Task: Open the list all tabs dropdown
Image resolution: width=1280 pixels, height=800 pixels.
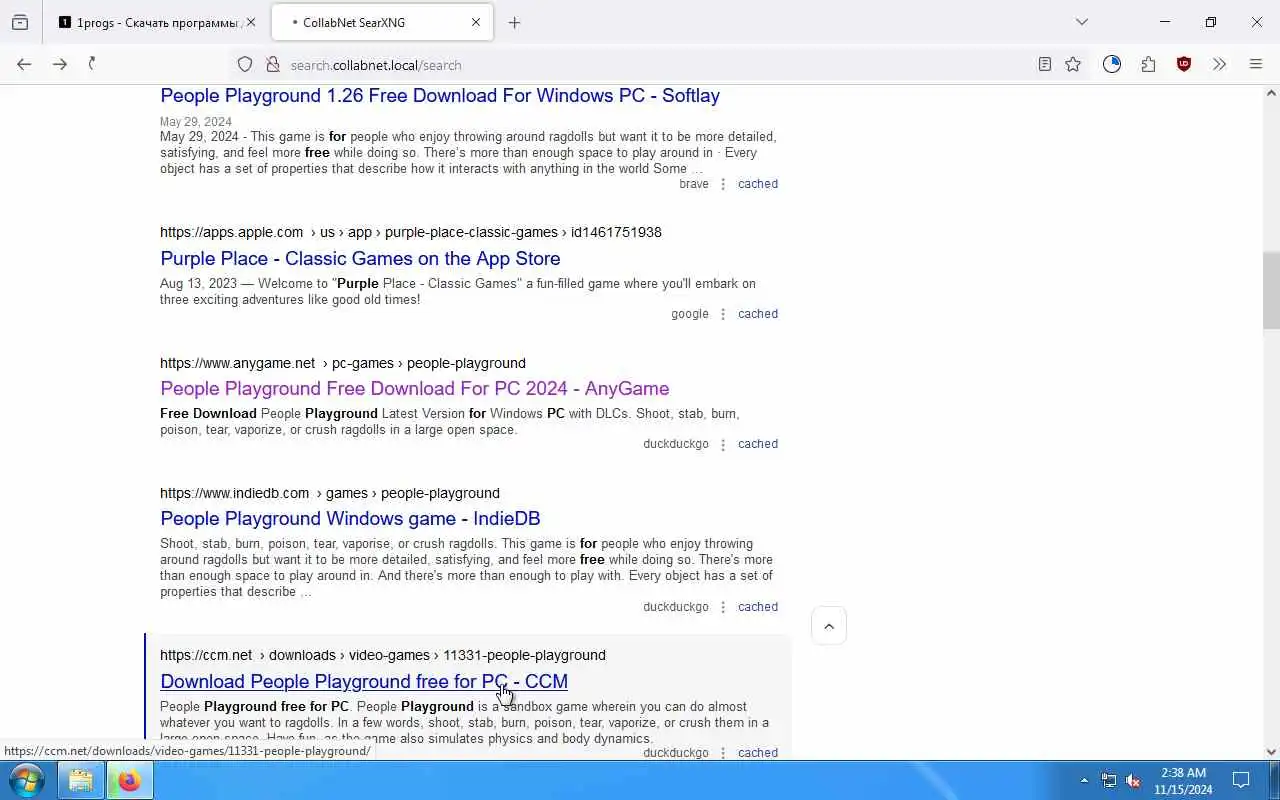Action: (x=1081, y=22)
